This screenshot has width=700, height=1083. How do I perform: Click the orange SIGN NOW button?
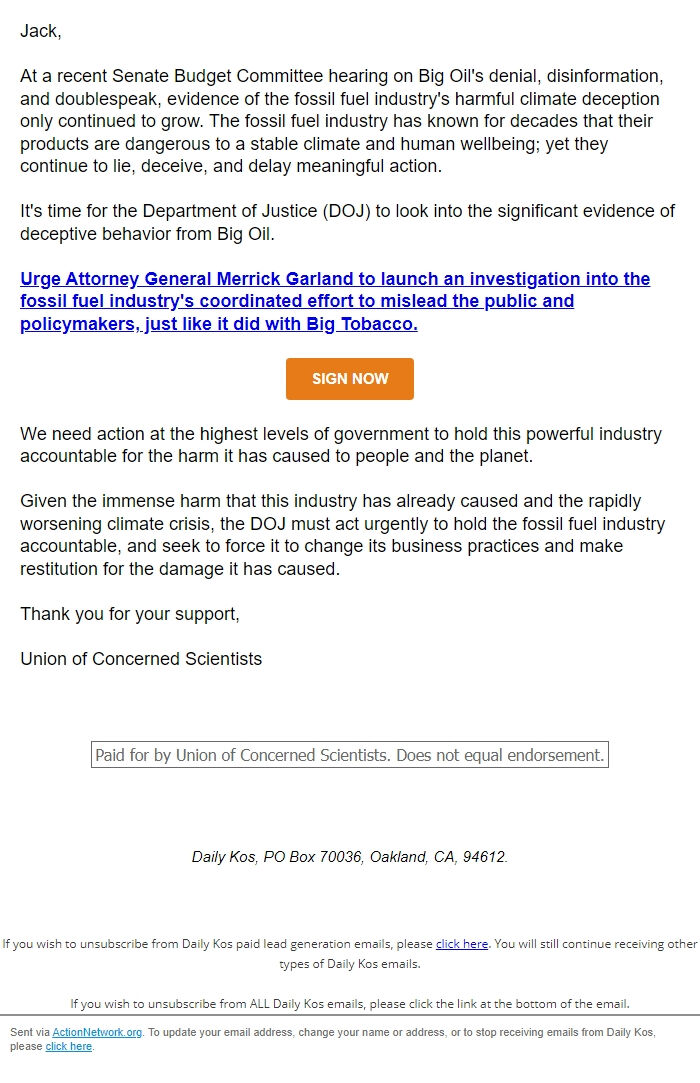coord(349,379)
